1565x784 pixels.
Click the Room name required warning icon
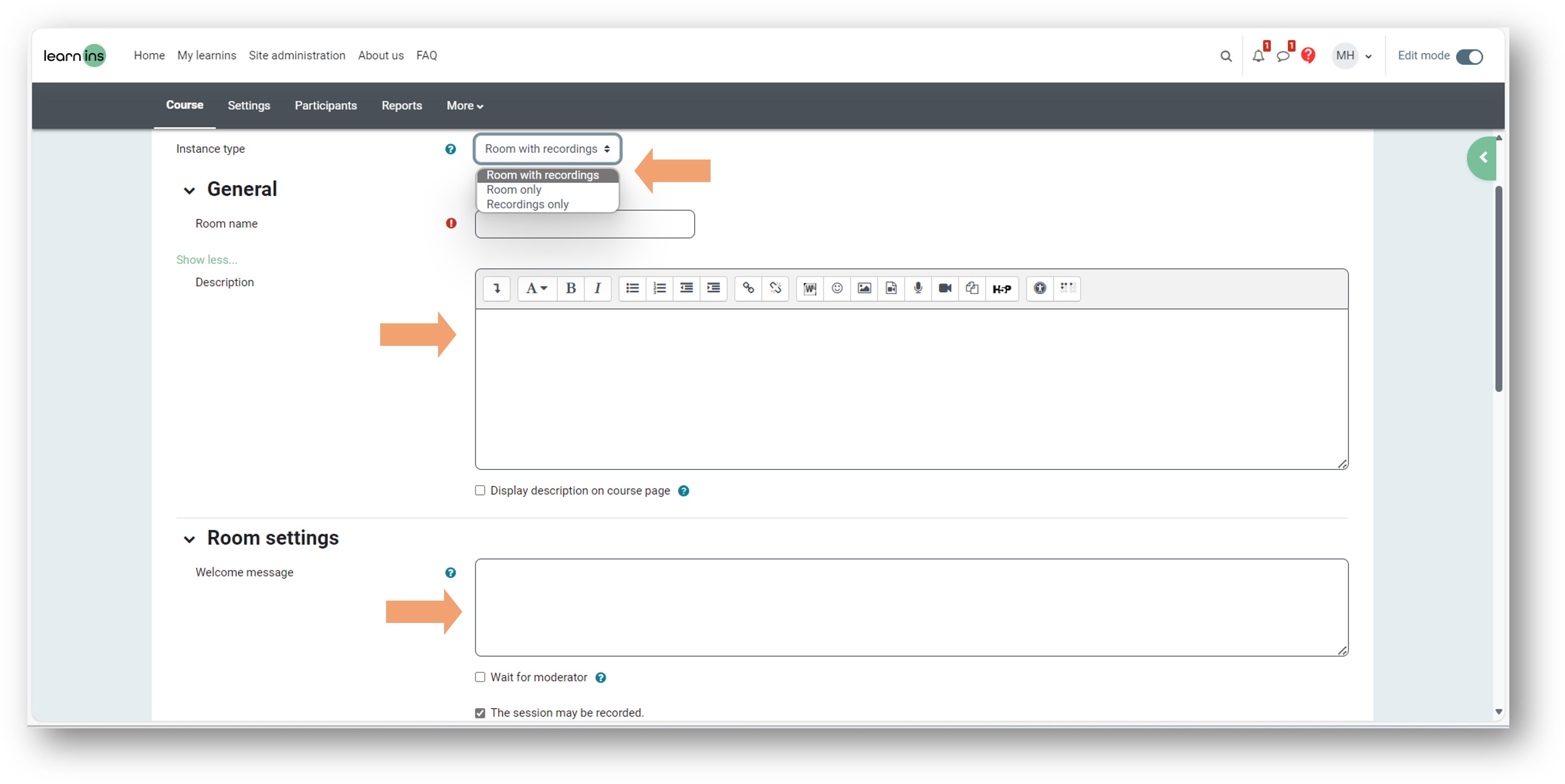coord(451,223)
